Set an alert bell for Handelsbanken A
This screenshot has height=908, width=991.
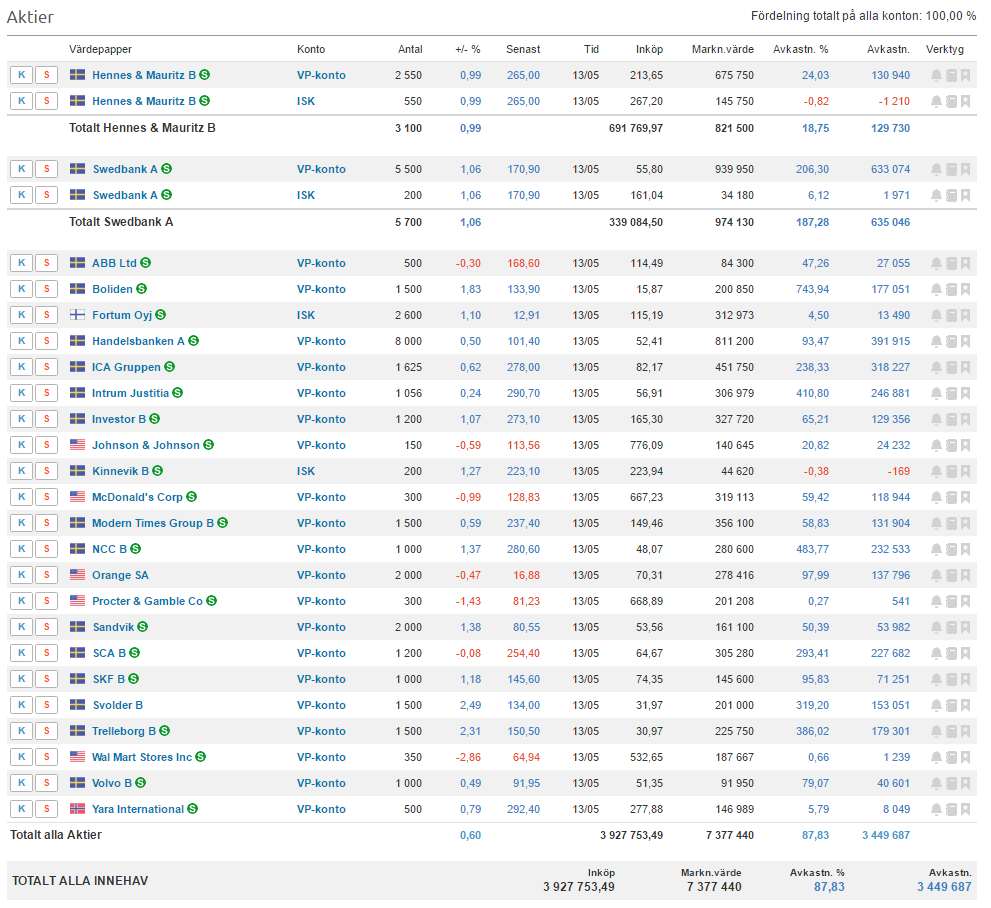pos(936,341)
